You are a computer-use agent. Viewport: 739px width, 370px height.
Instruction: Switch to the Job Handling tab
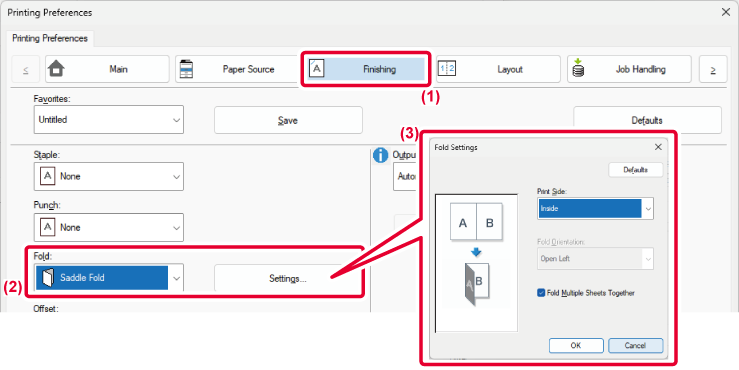coord(629,69)
